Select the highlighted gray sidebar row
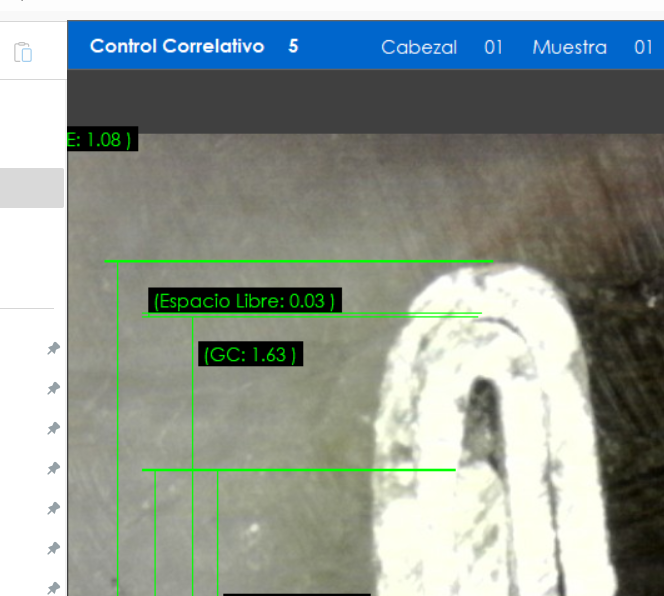664x596 pixels. coord(32,188)
